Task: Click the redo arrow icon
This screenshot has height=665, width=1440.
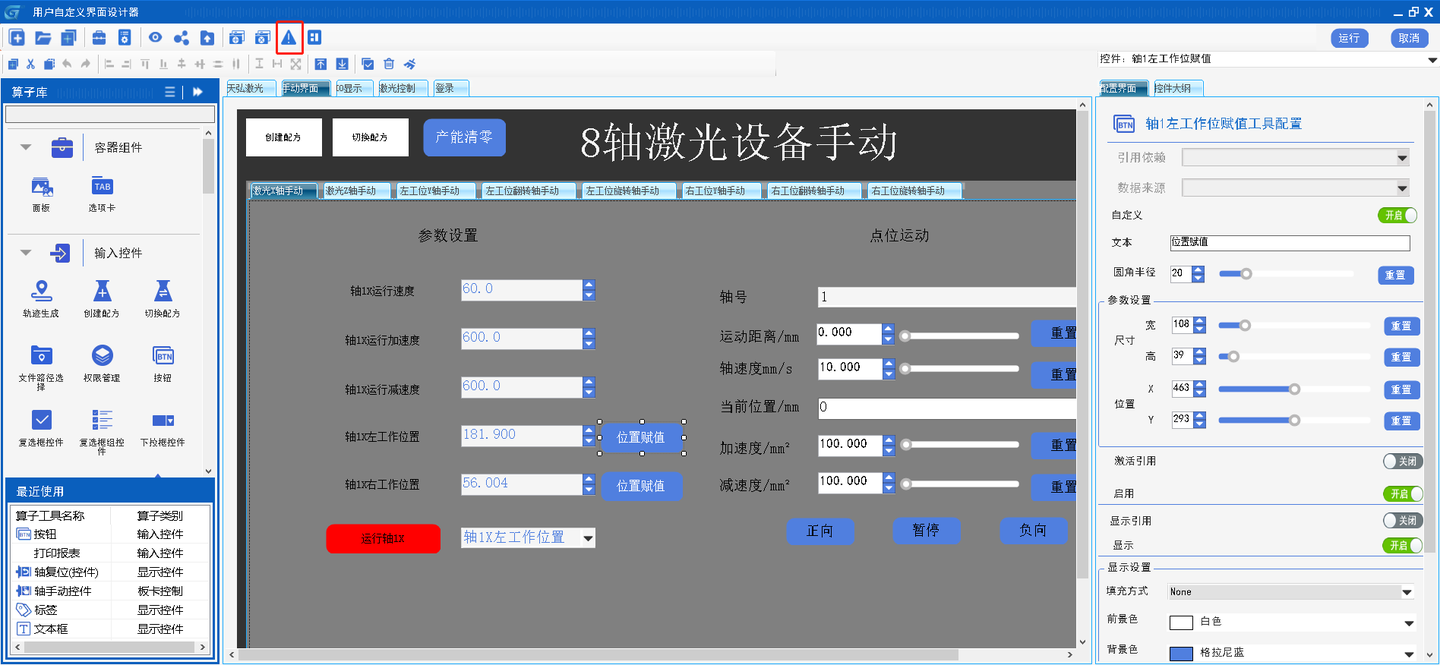Action: pyautogui.click(x=85, y=64)
